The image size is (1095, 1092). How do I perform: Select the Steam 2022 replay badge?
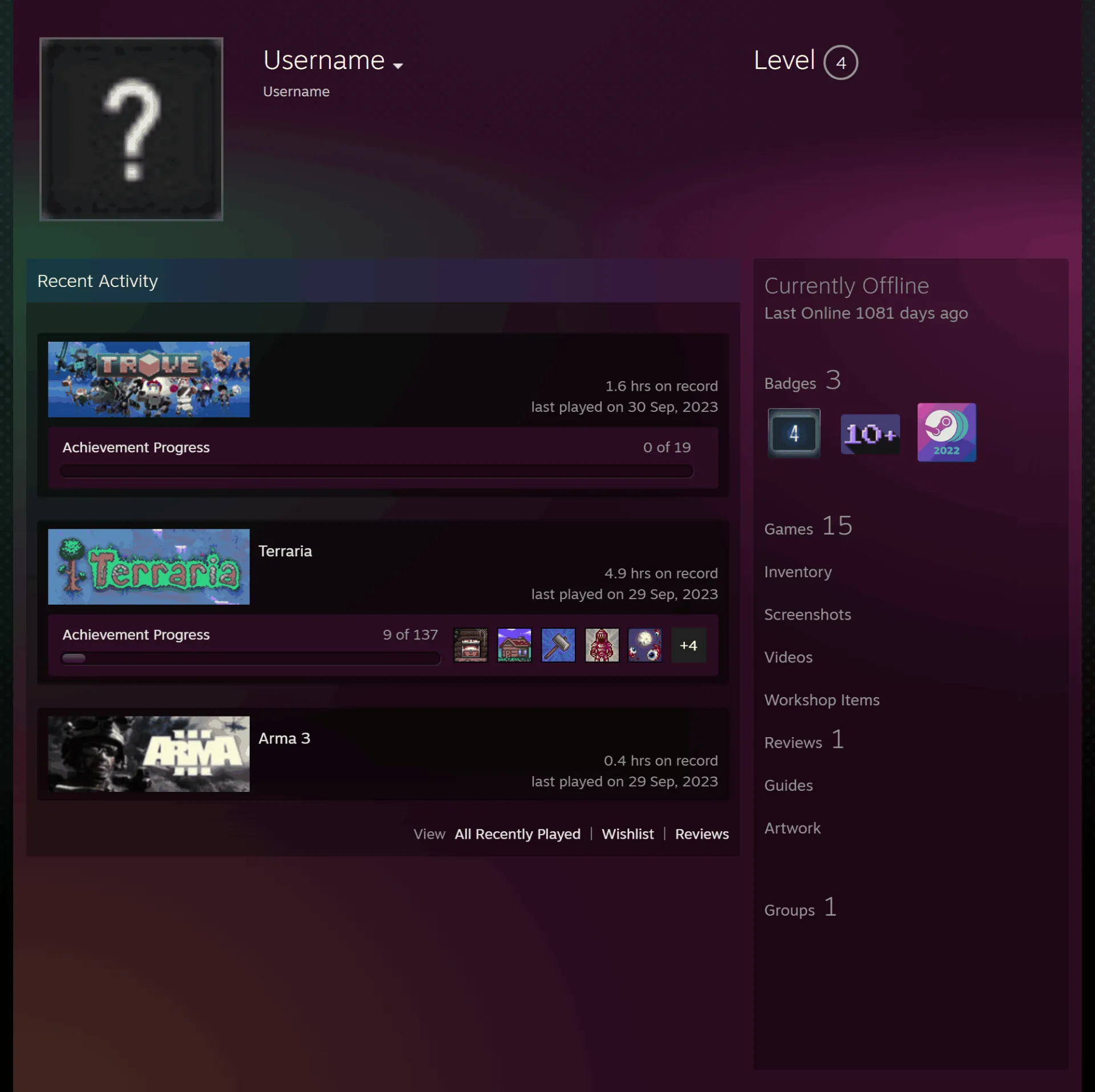pos(947,432)
